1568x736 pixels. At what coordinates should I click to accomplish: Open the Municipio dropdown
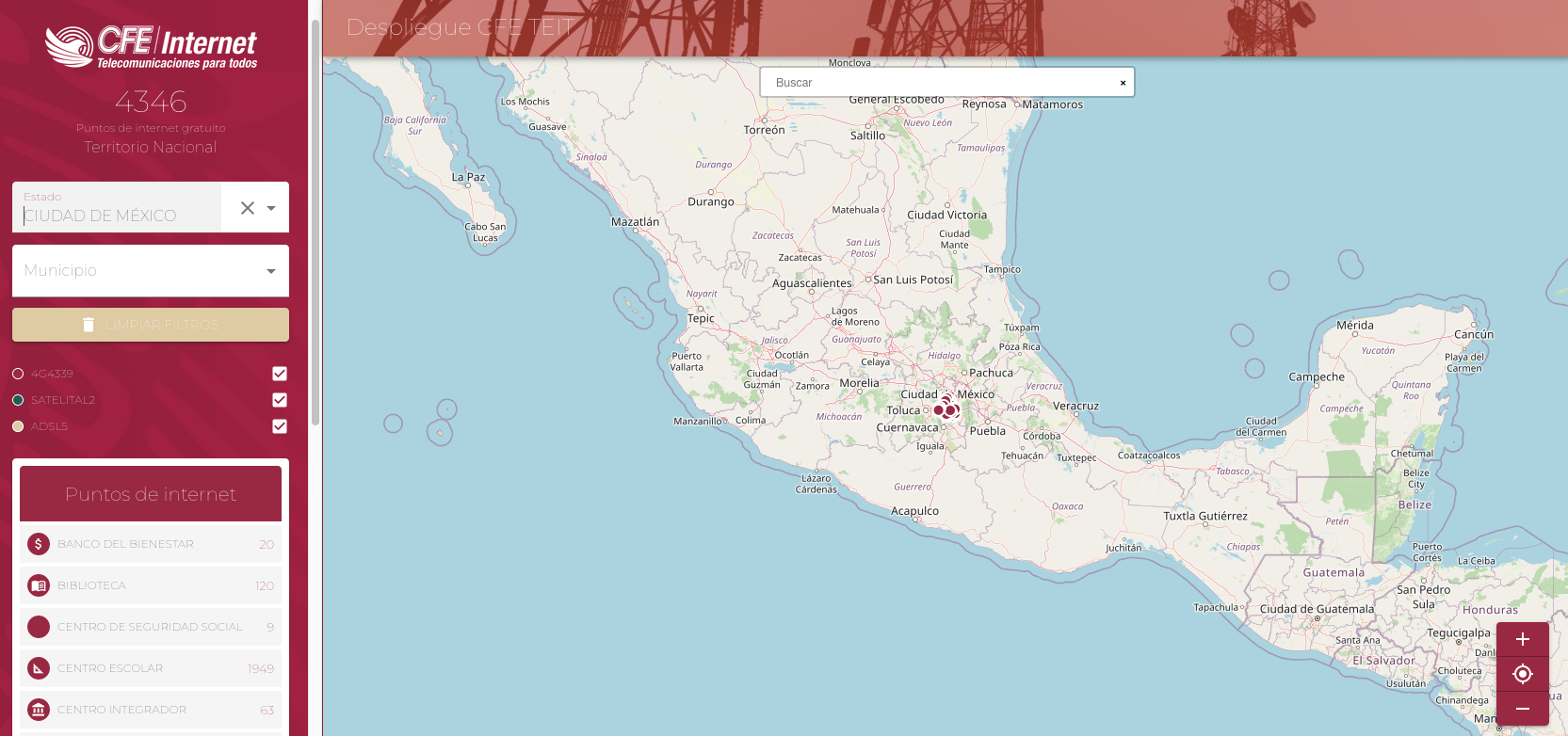151,271
